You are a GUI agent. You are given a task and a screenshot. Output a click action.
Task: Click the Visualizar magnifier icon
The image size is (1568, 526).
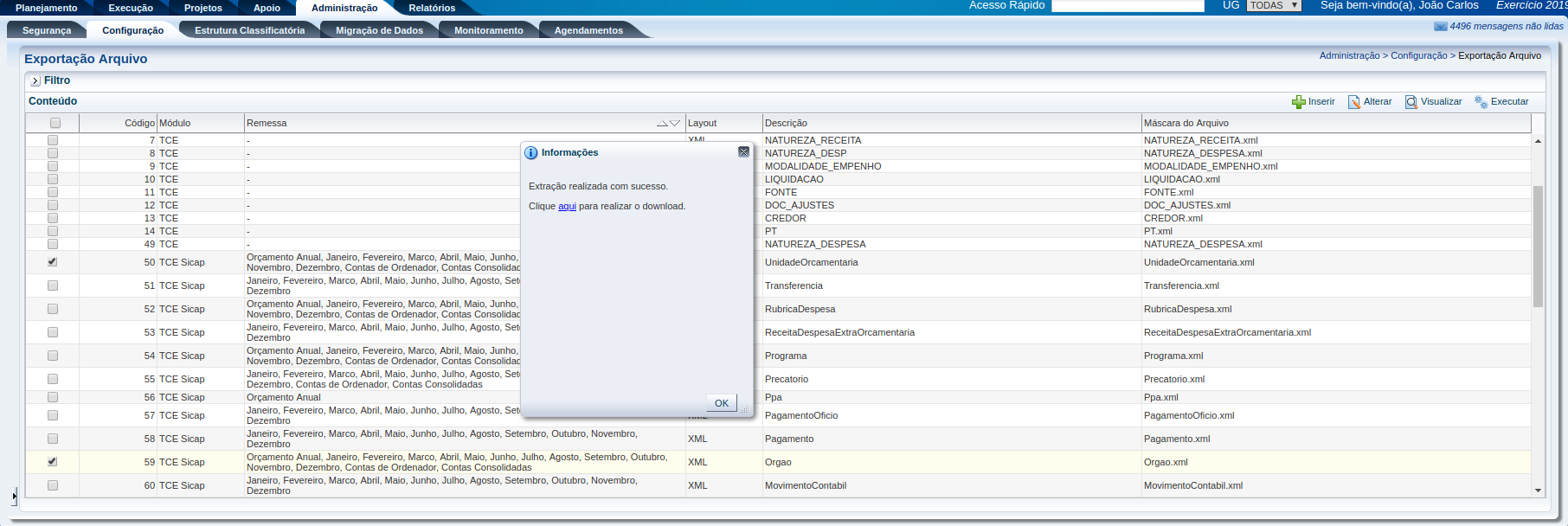pyautogui.click(x=1411, y=102)
